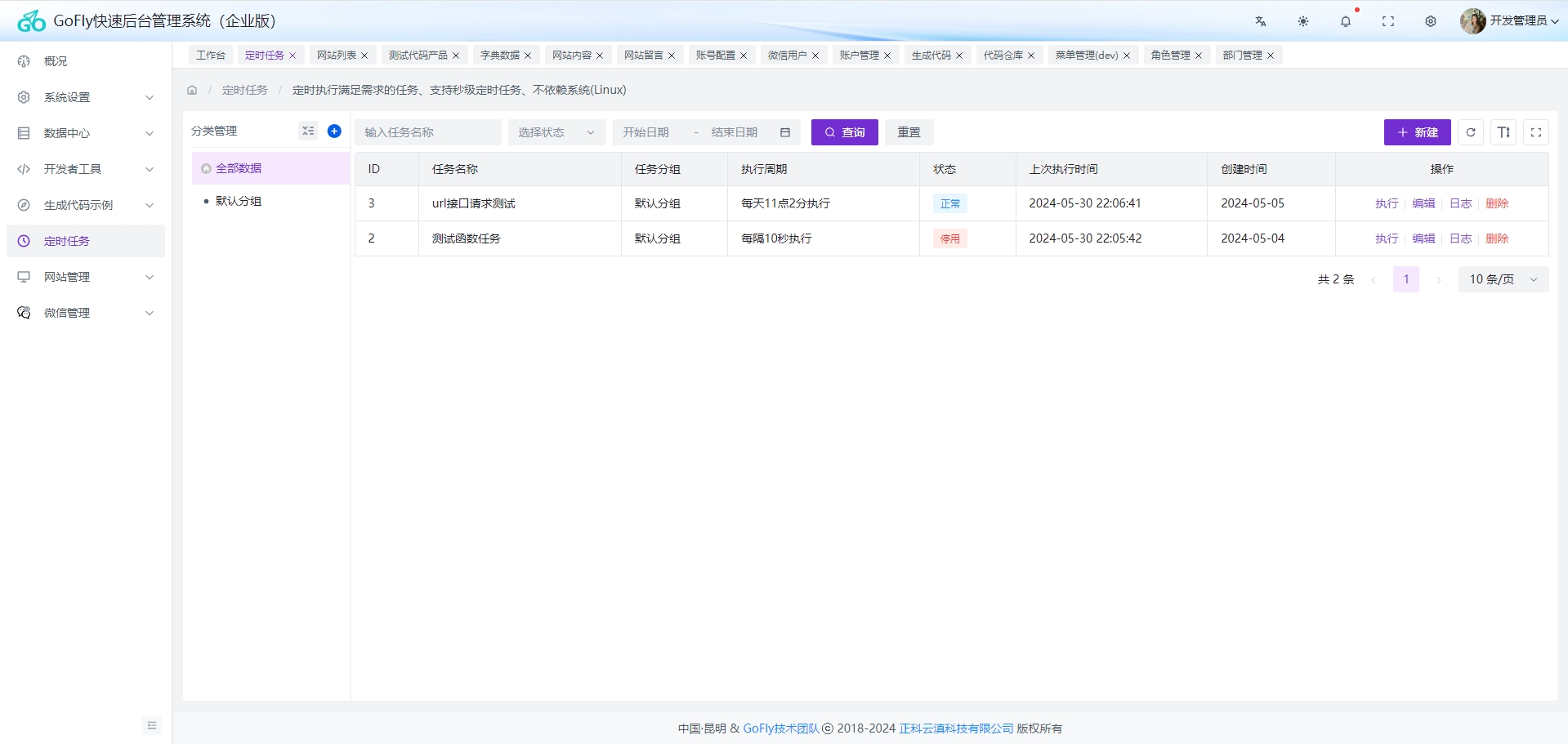Click 编辑 for url接口请求测试 task
Screen dimensions: 1568x744
pyautogui.click(x=1424, y=203)
